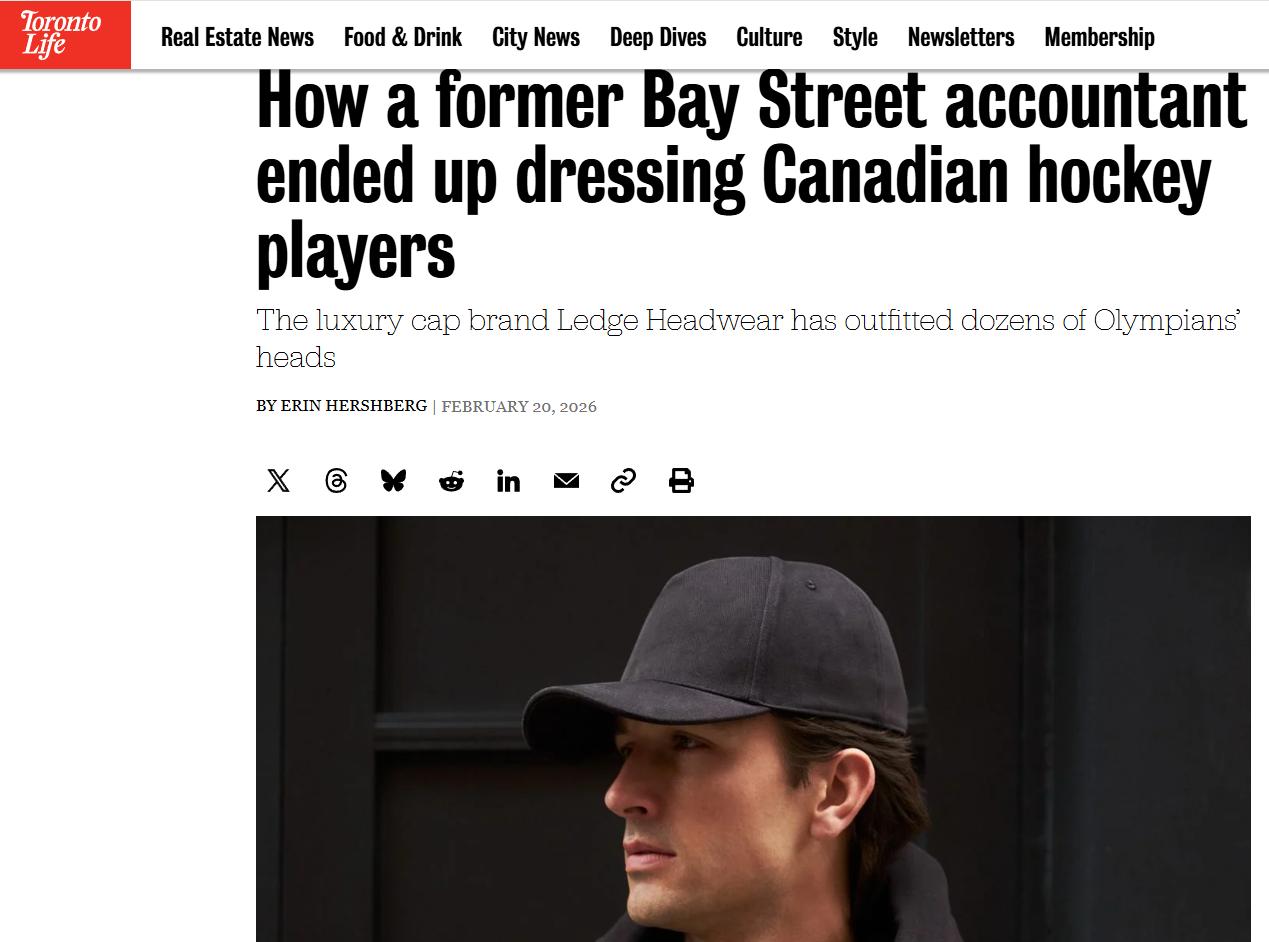This screenshot has width=1269, height=942.
Task: Visit the Newsletters page
Action: tap(961, 38)
